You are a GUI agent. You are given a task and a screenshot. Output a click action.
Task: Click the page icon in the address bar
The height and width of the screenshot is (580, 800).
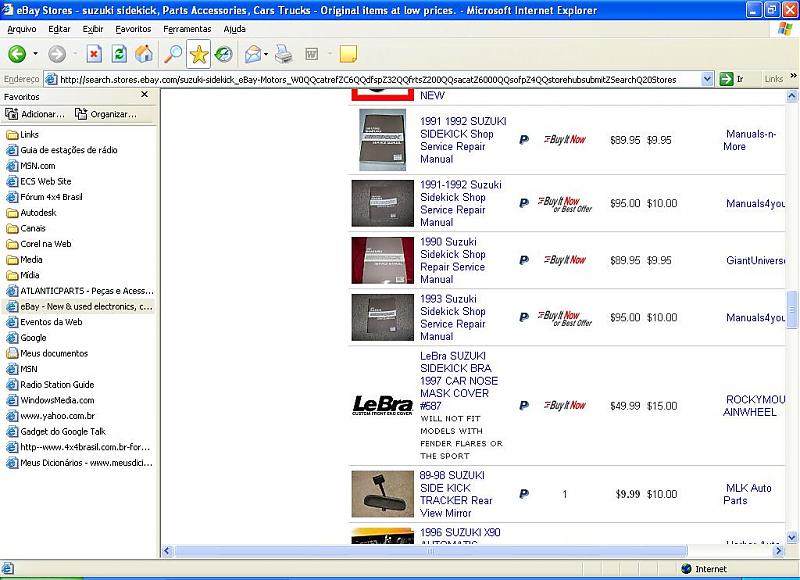(51, 79)
